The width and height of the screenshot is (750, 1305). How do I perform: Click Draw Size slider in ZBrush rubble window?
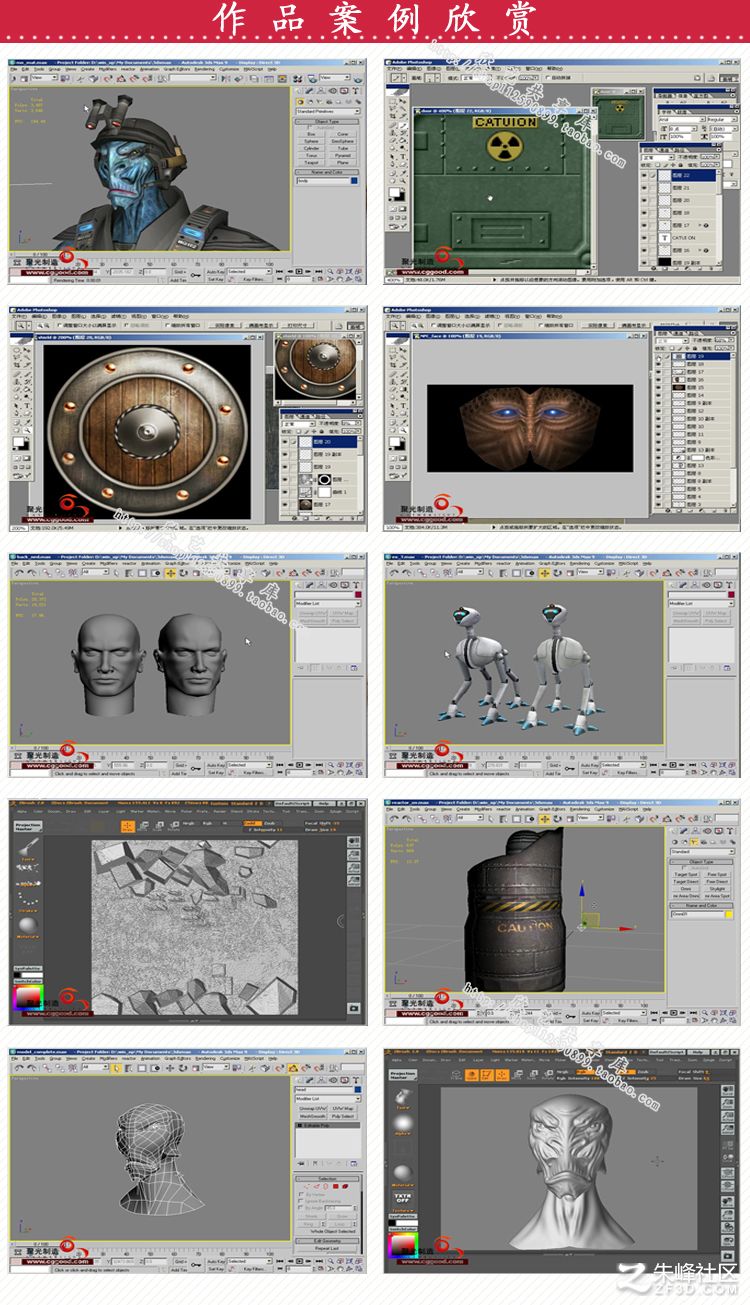(x=322, y=829)
